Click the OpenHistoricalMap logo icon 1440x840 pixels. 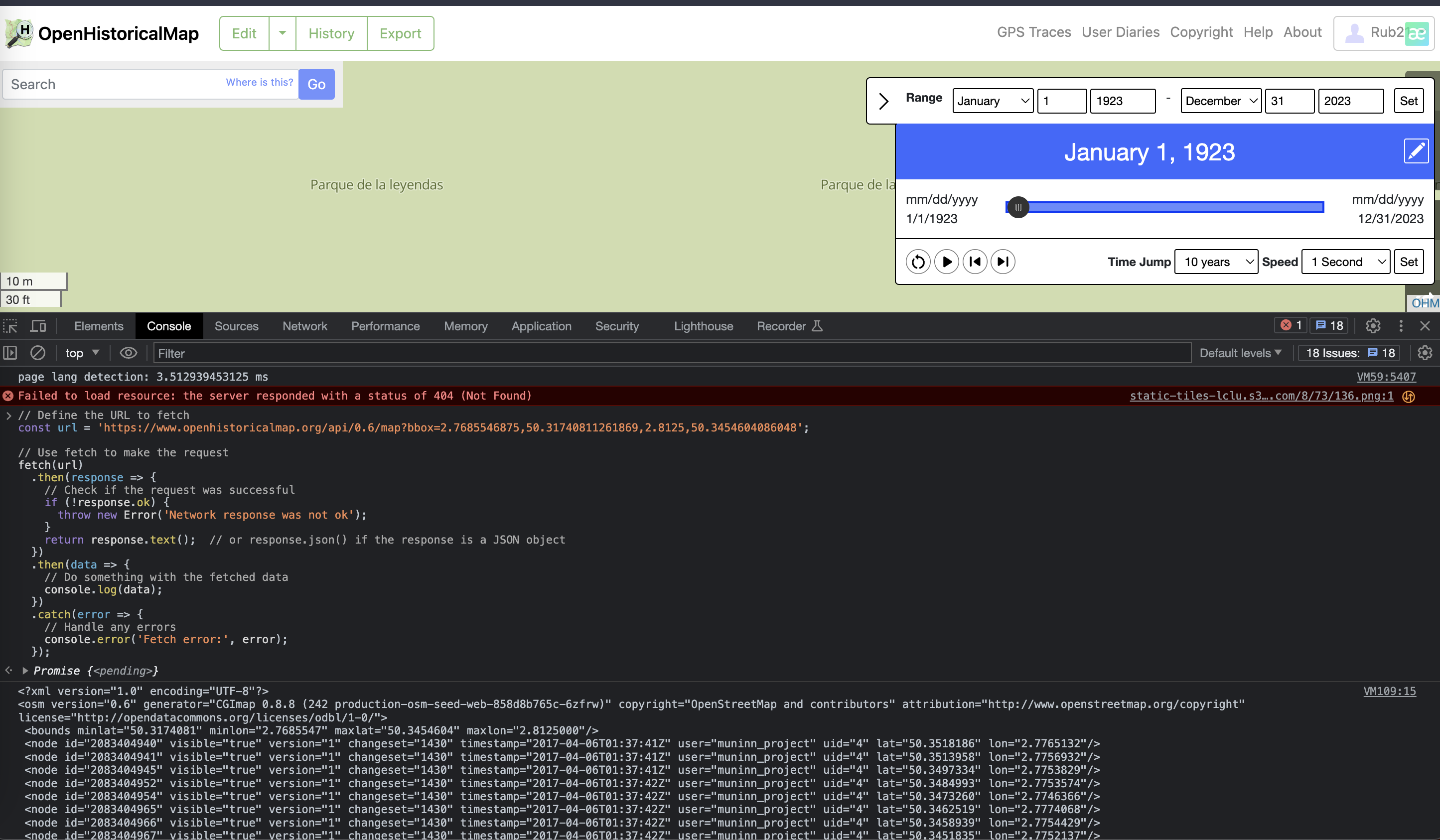[19, 33]
